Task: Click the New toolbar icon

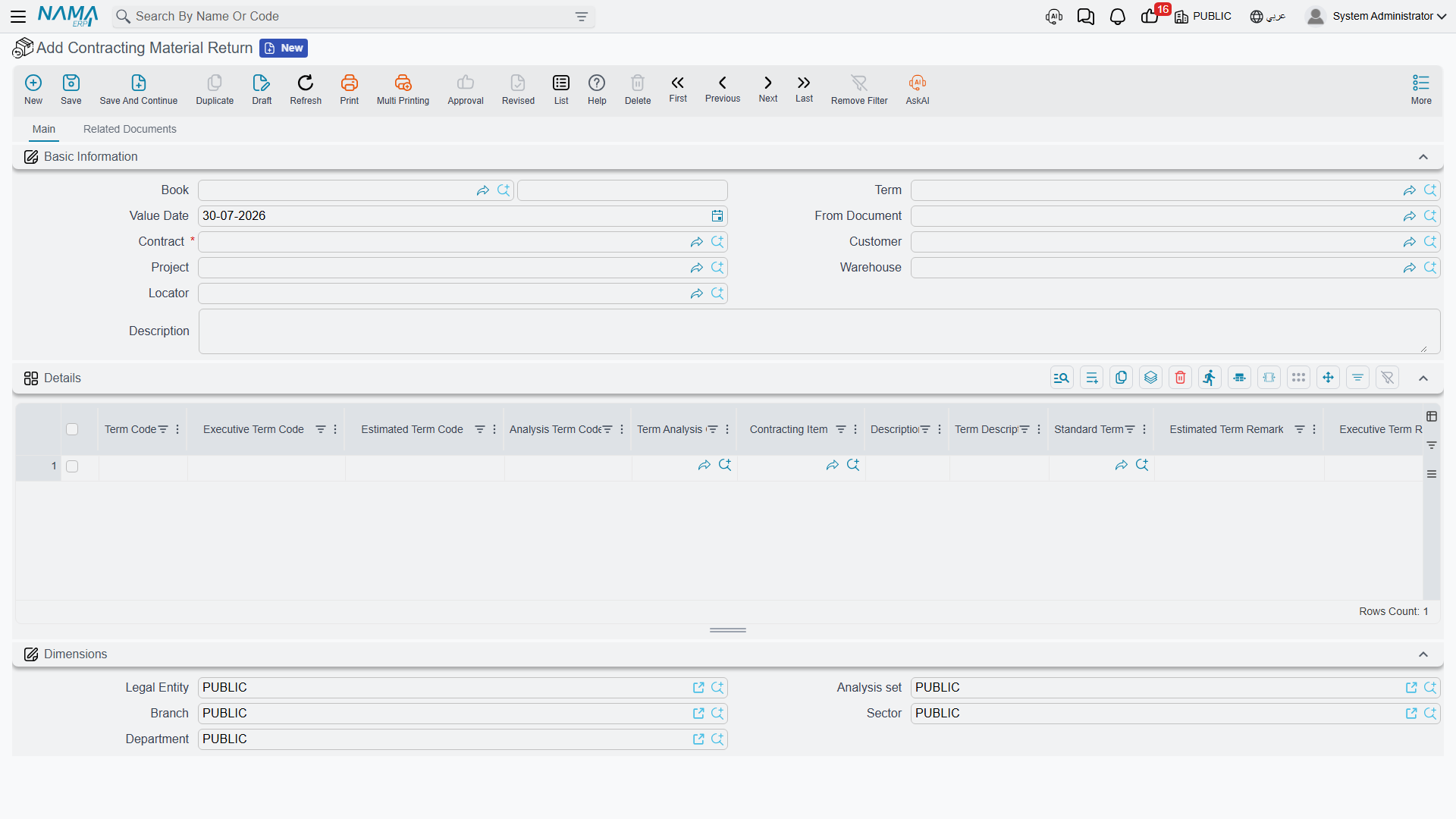Action: [x=33, y=89]
